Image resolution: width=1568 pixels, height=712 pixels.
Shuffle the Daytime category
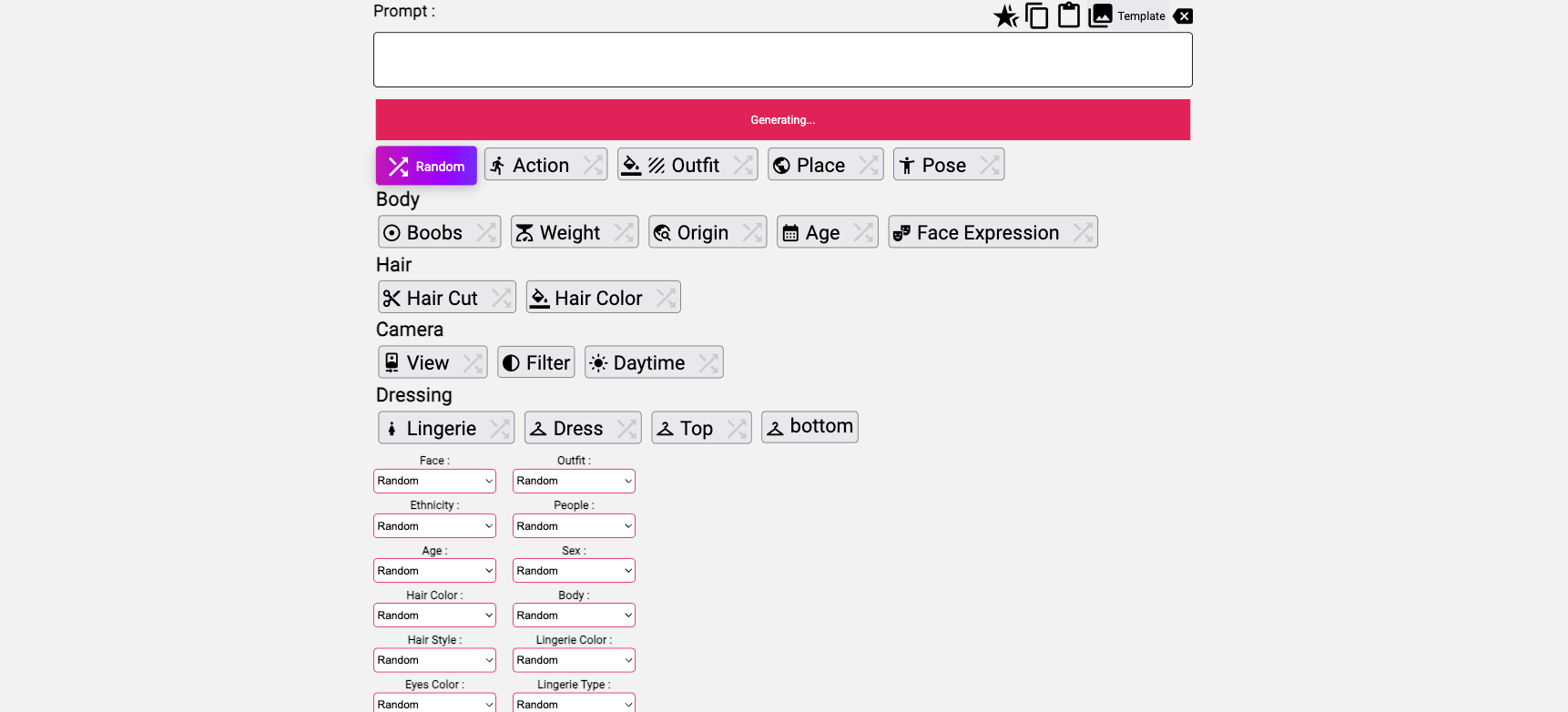coord(708,362)
